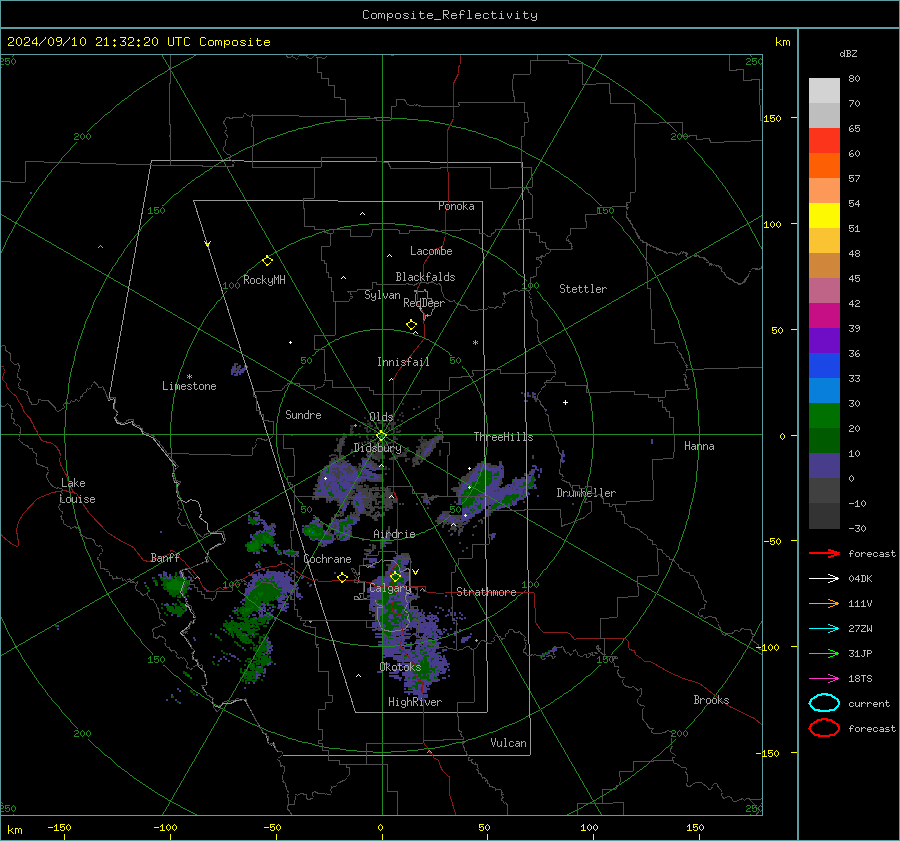Select the red 60-65 dBZ color swatch
The width and height of the screenshot is (900, 841).
tap(824, 141)
